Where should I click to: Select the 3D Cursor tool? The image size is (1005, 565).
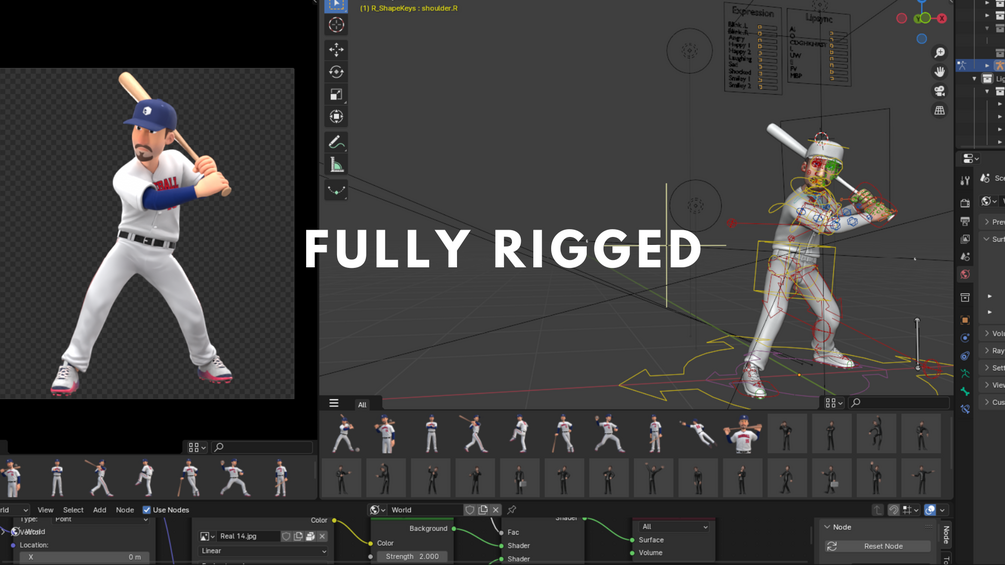click(336, 25)
